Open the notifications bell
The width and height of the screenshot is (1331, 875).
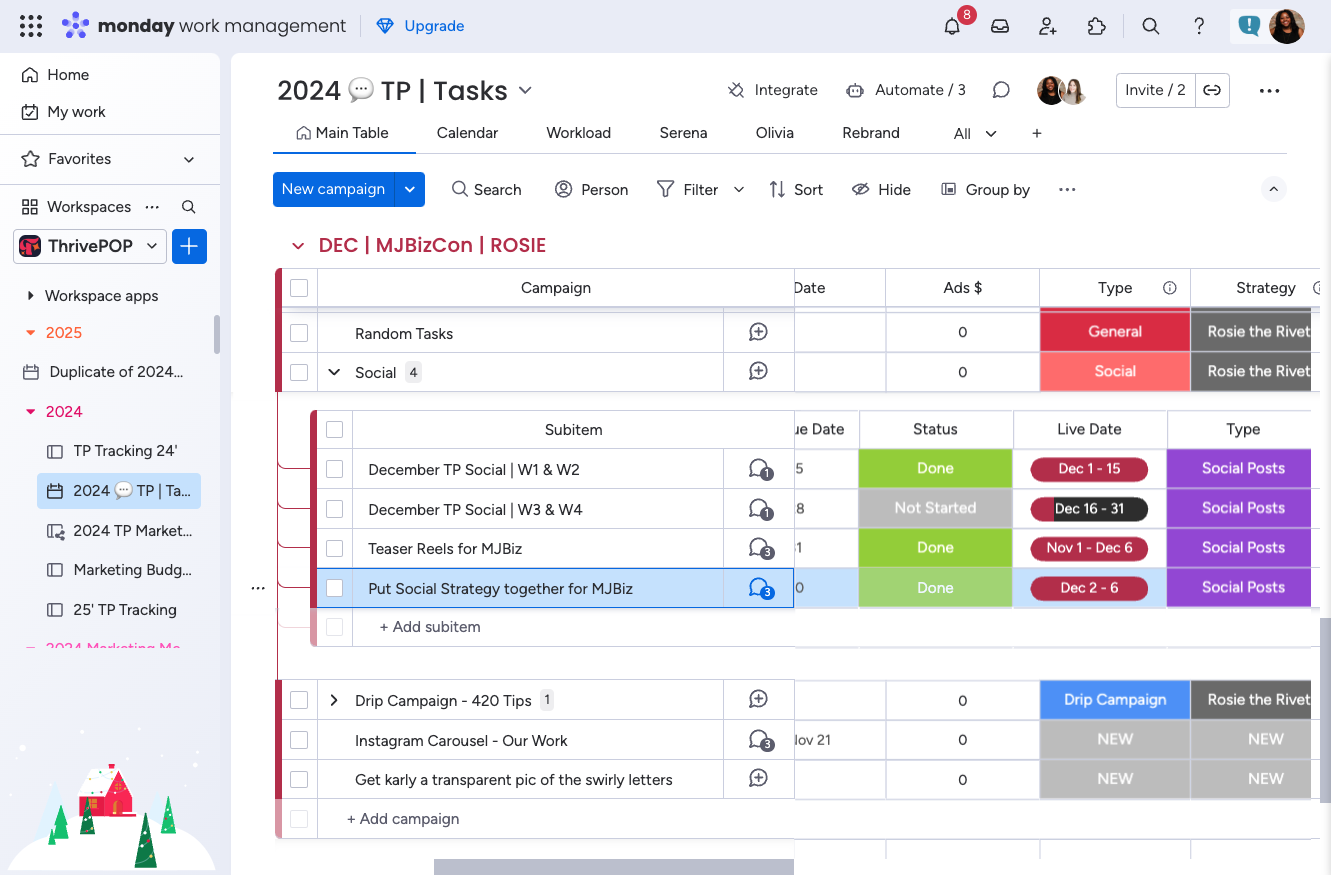[x=952, y=27]
